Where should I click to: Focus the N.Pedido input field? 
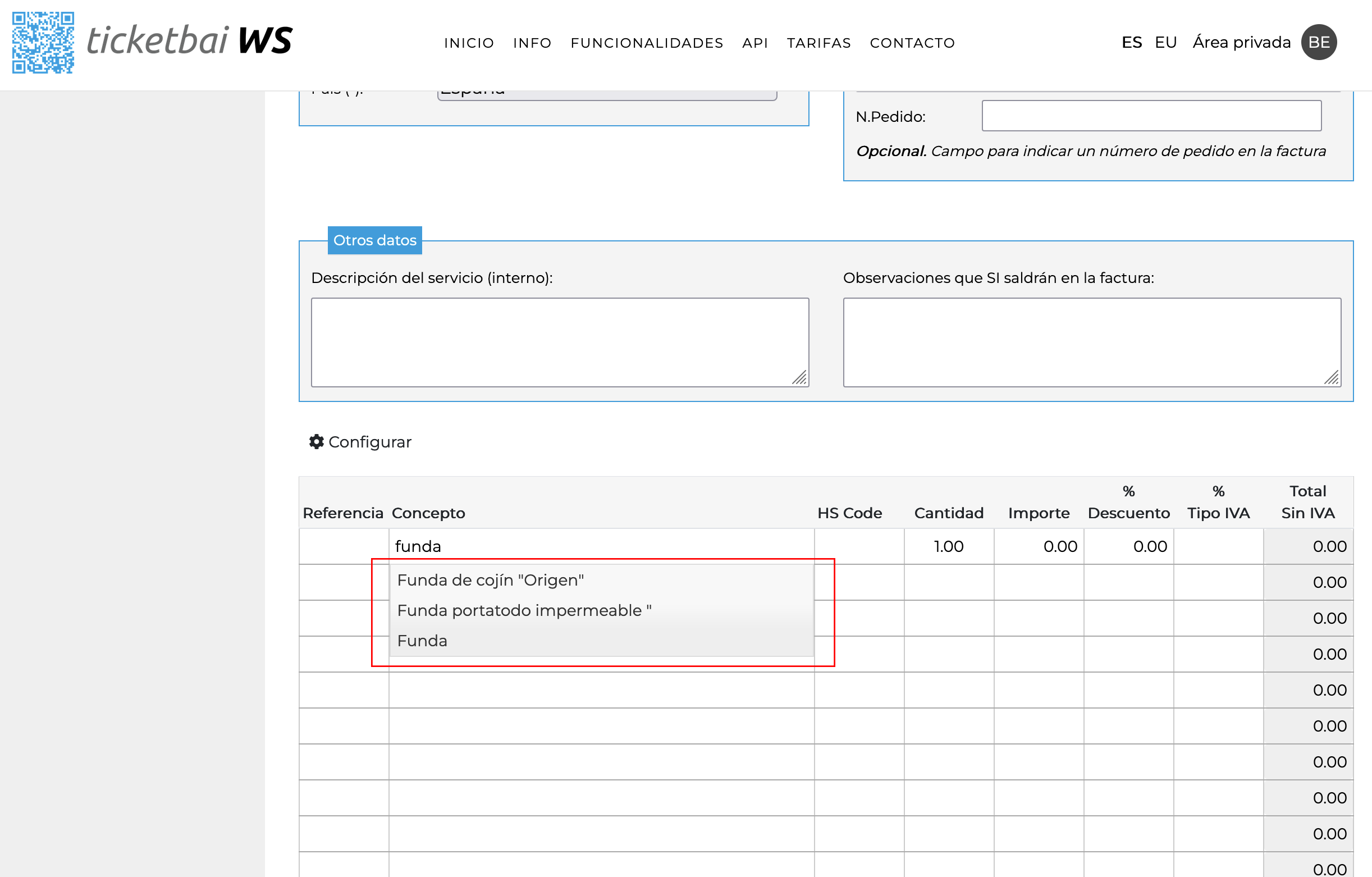click(1151, 116)
